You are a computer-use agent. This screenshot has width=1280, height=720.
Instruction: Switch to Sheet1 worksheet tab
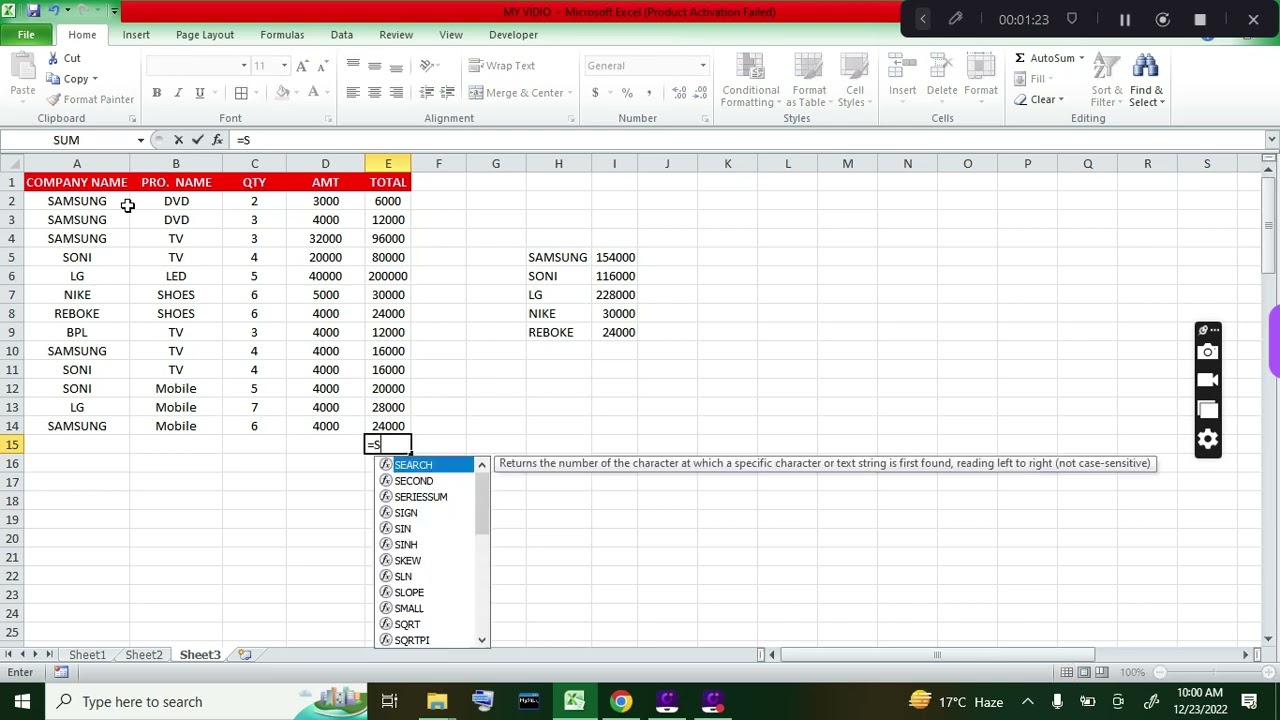pyautogui.click(x=87, y=655)
